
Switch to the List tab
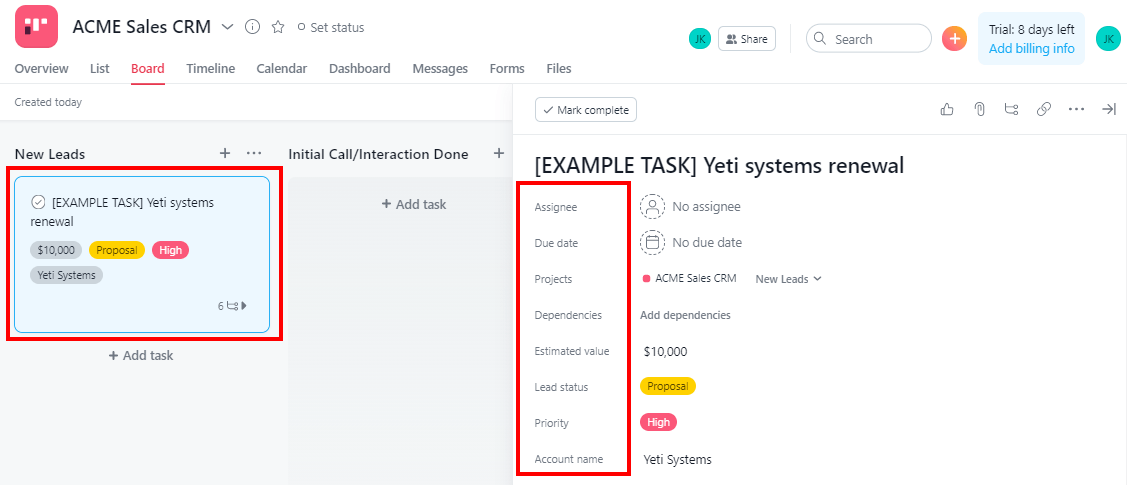(x=100, y=69)
